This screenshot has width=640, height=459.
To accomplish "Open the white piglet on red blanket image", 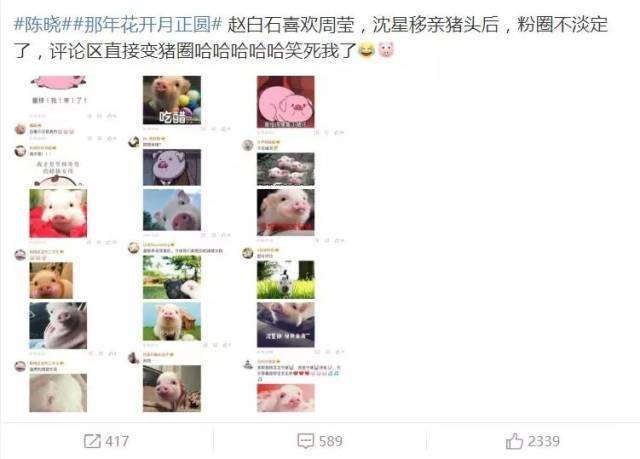I will (x=58, y=213).
